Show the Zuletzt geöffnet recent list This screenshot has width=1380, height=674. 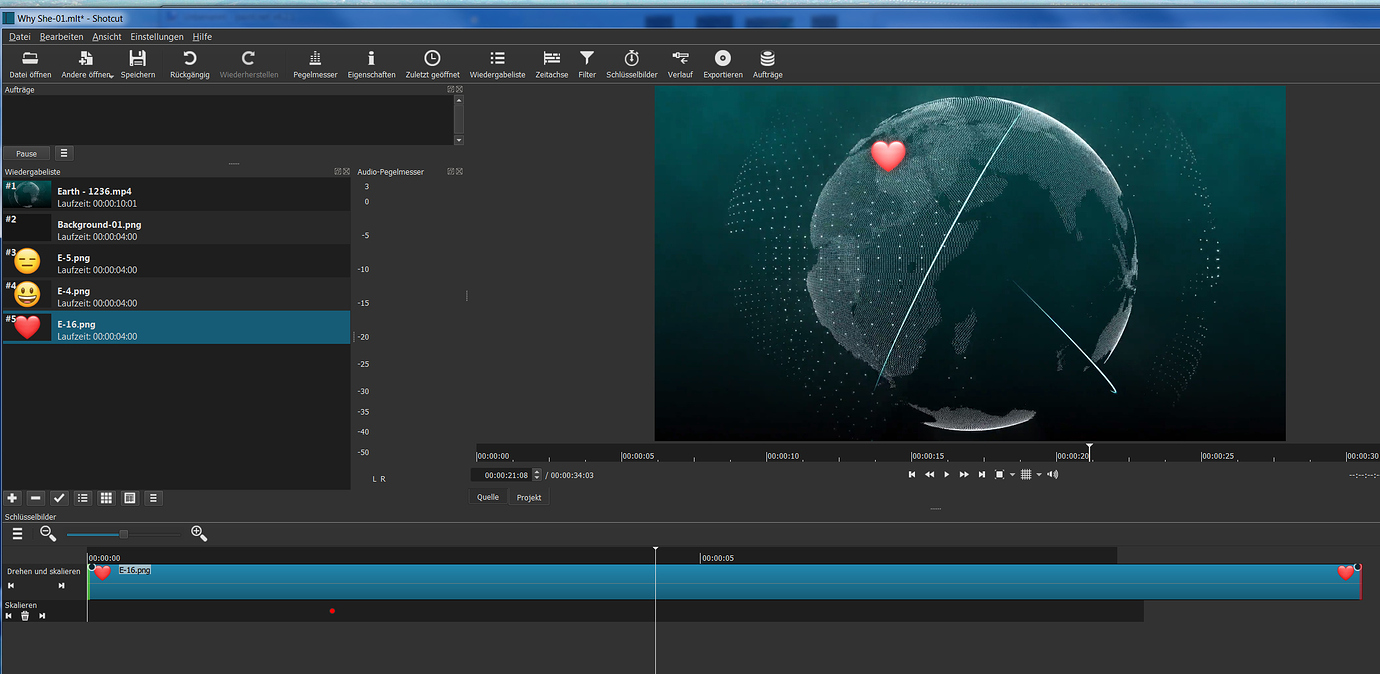[x=432, y=65]
